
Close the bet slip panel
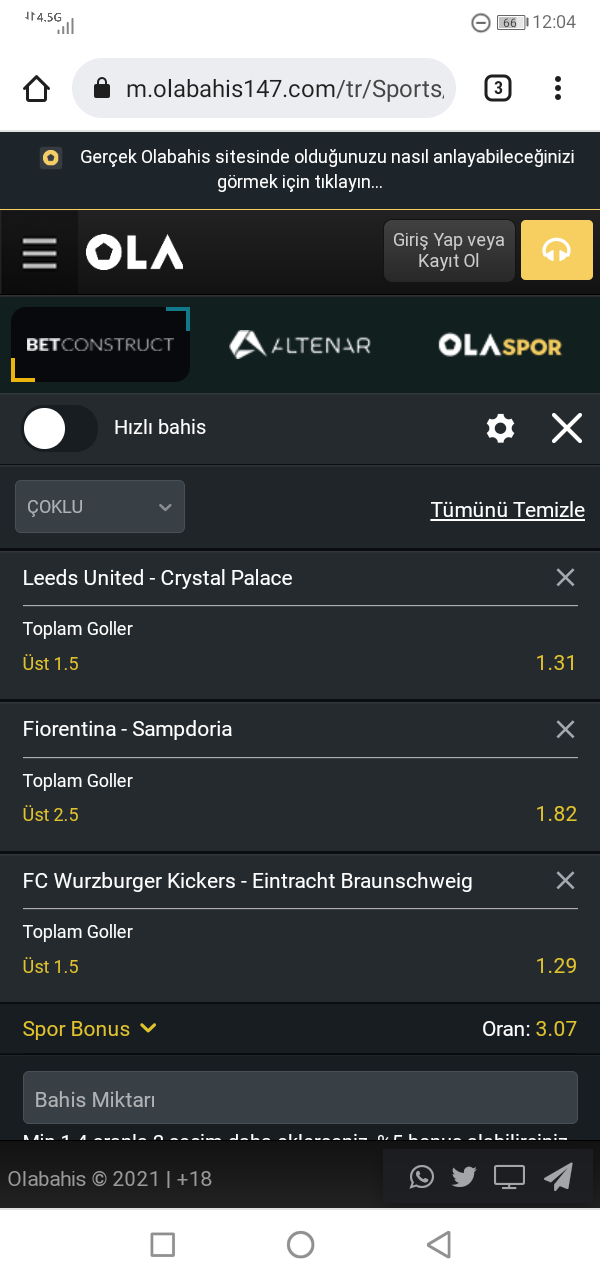(567, 429)
